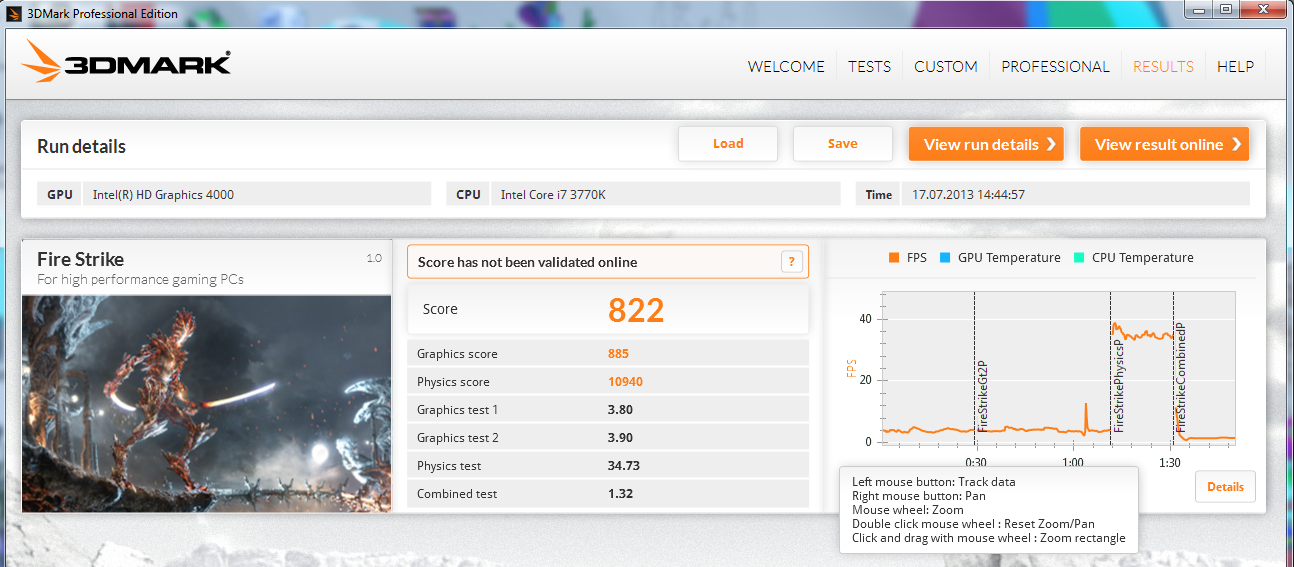Click the Fire Strike screenshot thumbnail
The image size is (1294, 567).
pyautogui.click(x=206, y=403)
